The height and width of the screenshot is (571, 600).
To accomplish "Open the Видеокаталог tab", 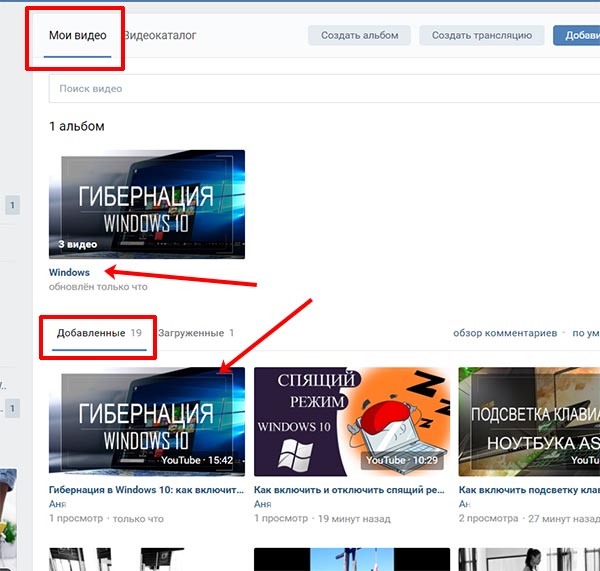I will [160, 36].
